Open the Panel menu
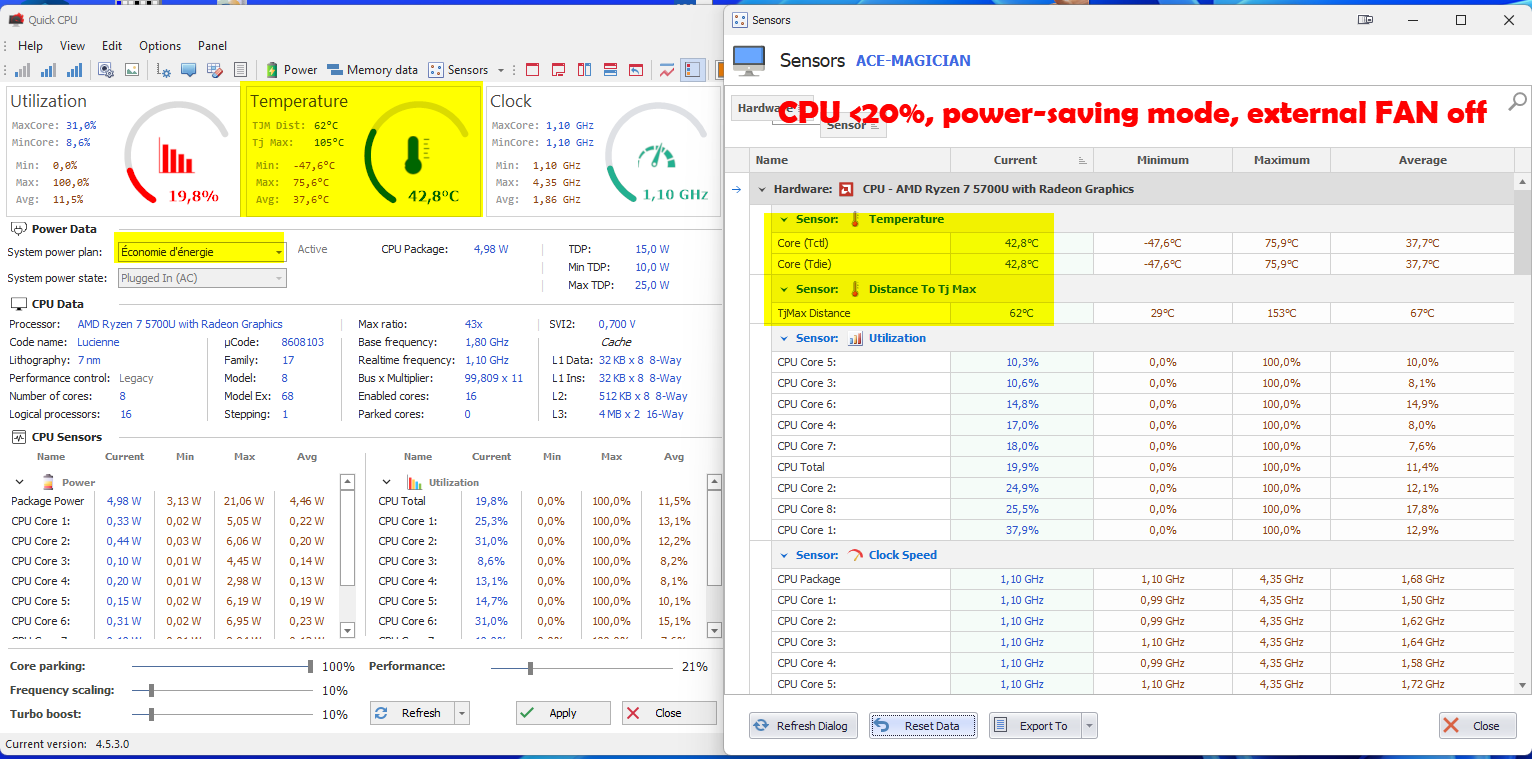Screen dimensions: 1532x759 point(212,46)
